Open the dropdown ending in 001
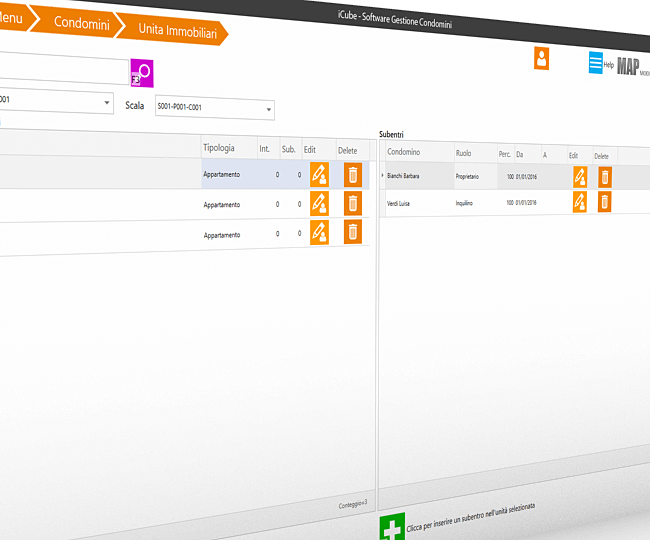 click(56, 101)
